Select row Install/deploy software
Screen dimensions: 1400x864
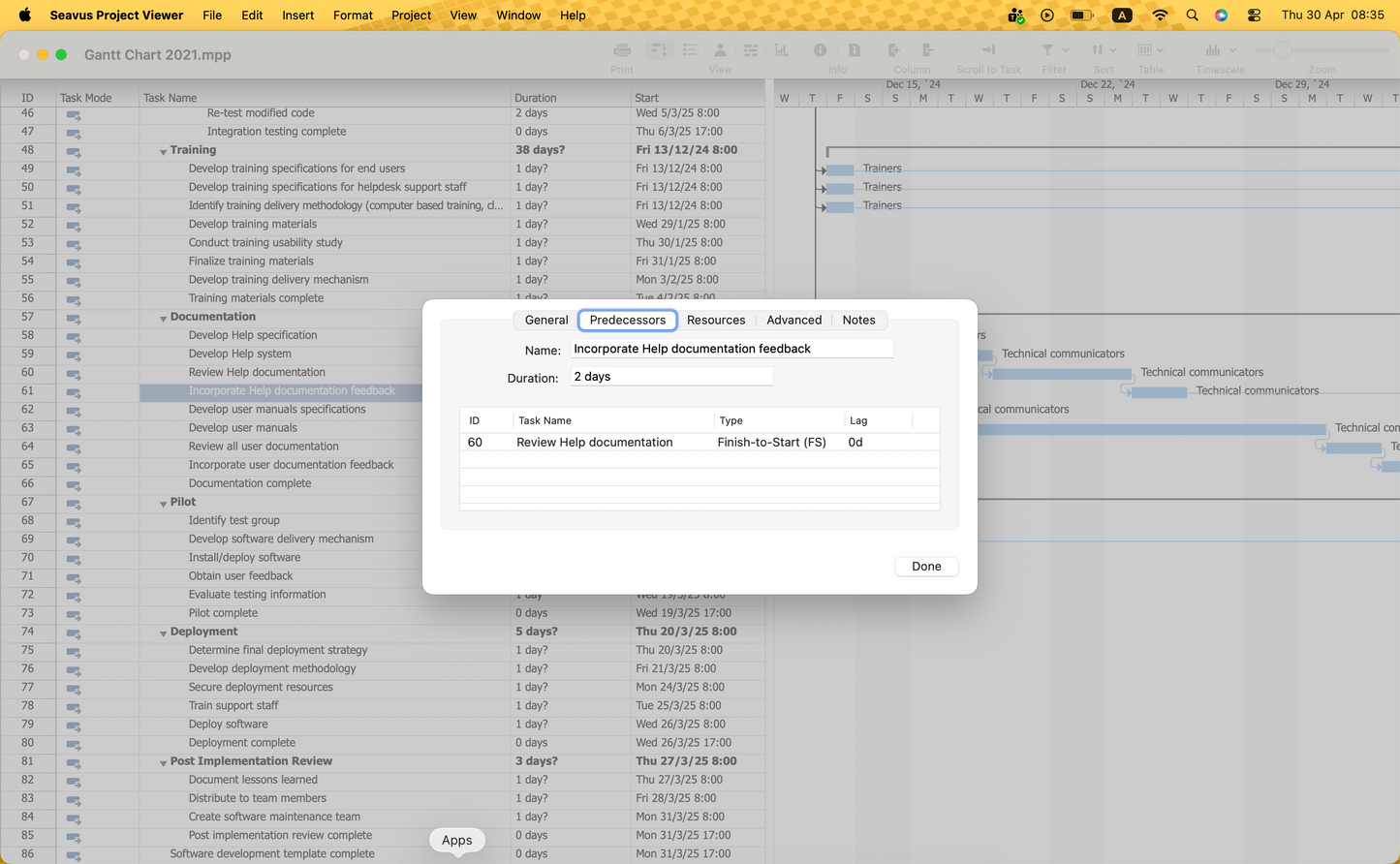tap(211, 557)
